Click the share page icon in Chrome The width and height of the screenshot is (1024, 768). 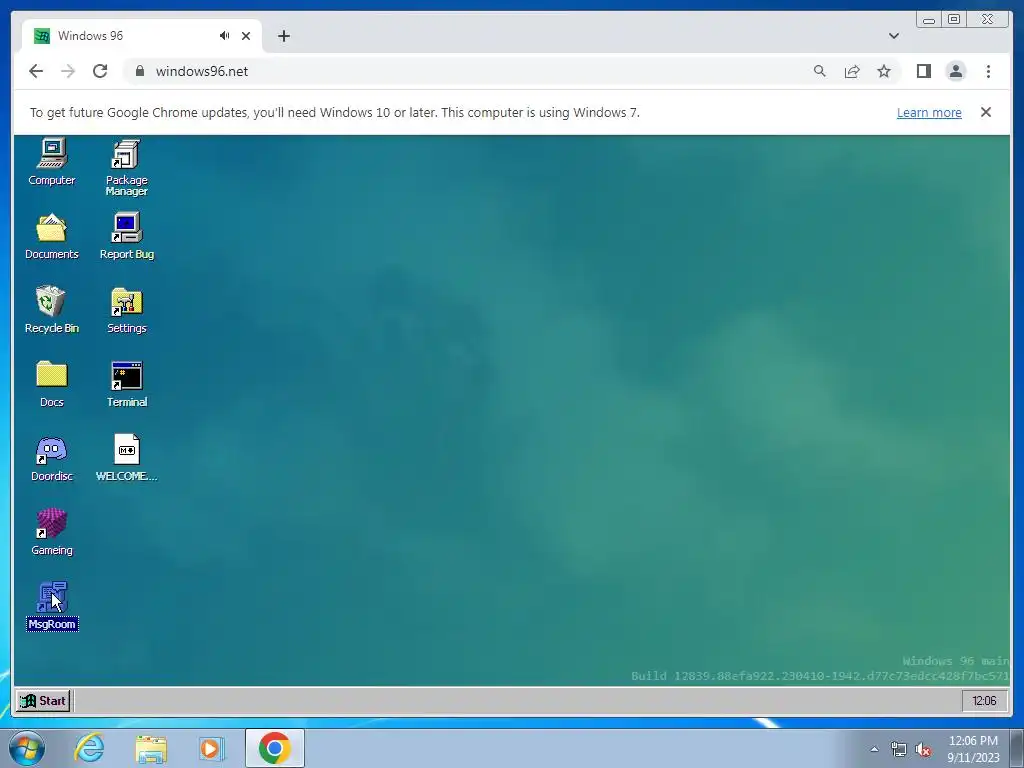pyautogui.click(x=852, y=71)
